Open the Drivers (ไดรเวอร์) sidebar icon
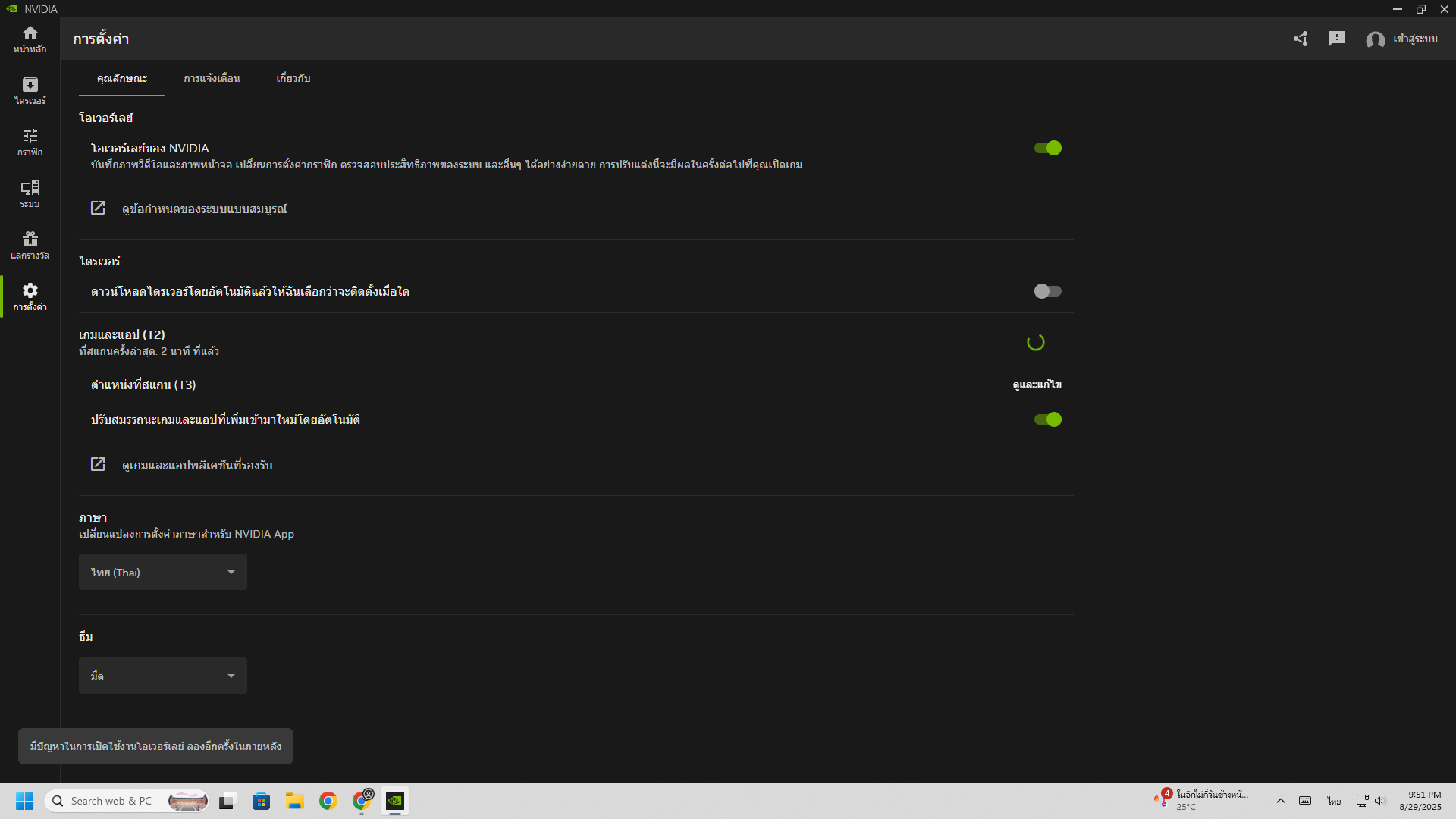 click(30, 90)
